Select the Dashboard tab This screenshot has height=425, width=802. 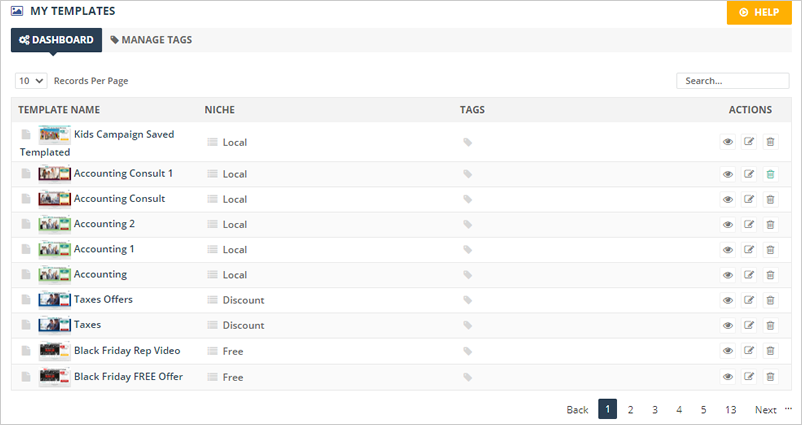(56, 40)
